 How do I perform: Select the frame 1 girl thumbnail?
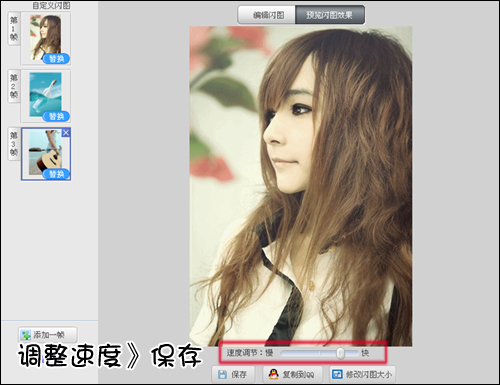tap(46, 37)
